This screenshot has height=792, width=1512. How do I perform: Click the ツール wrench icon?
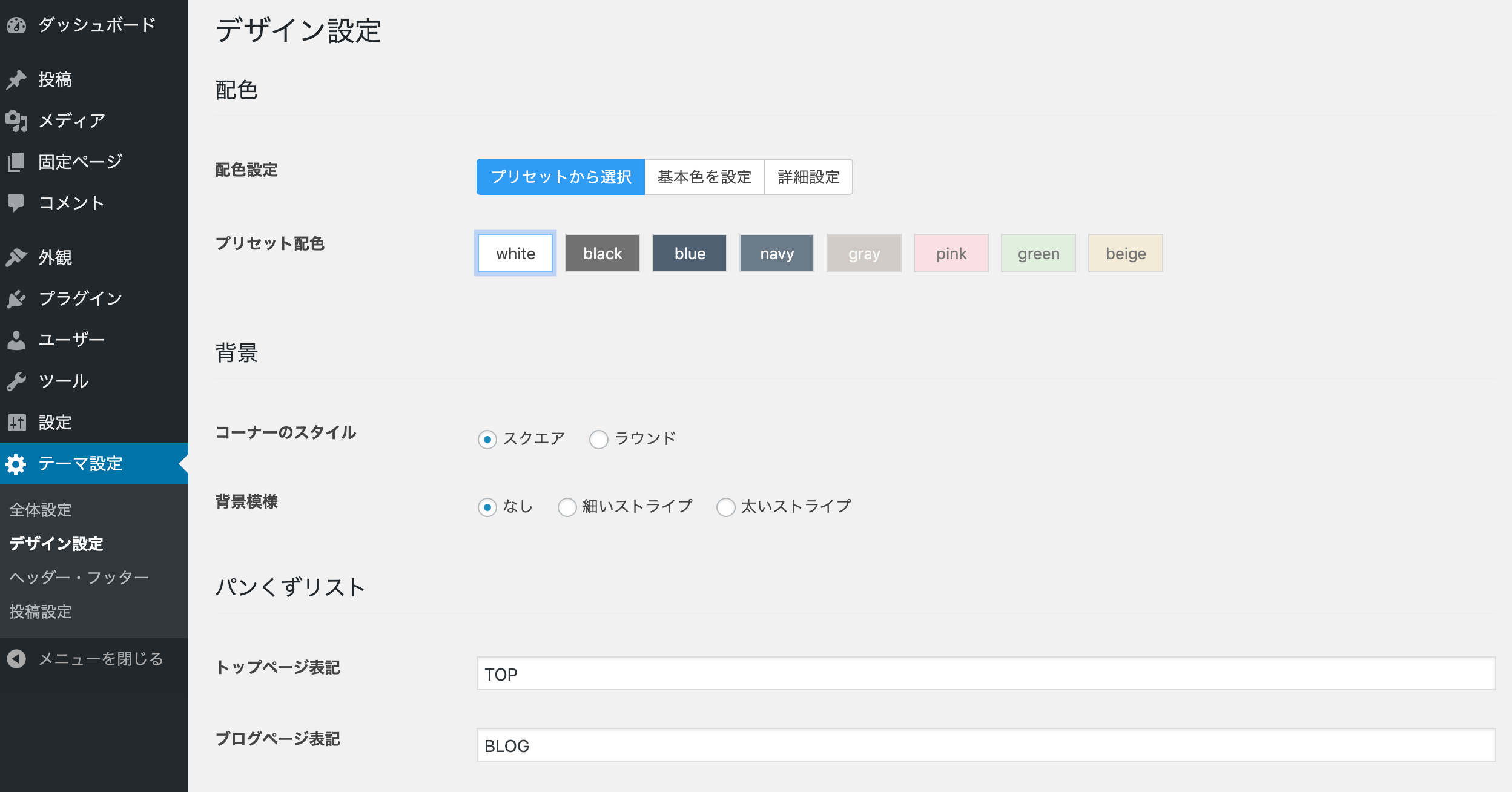(x=16, y=381)
